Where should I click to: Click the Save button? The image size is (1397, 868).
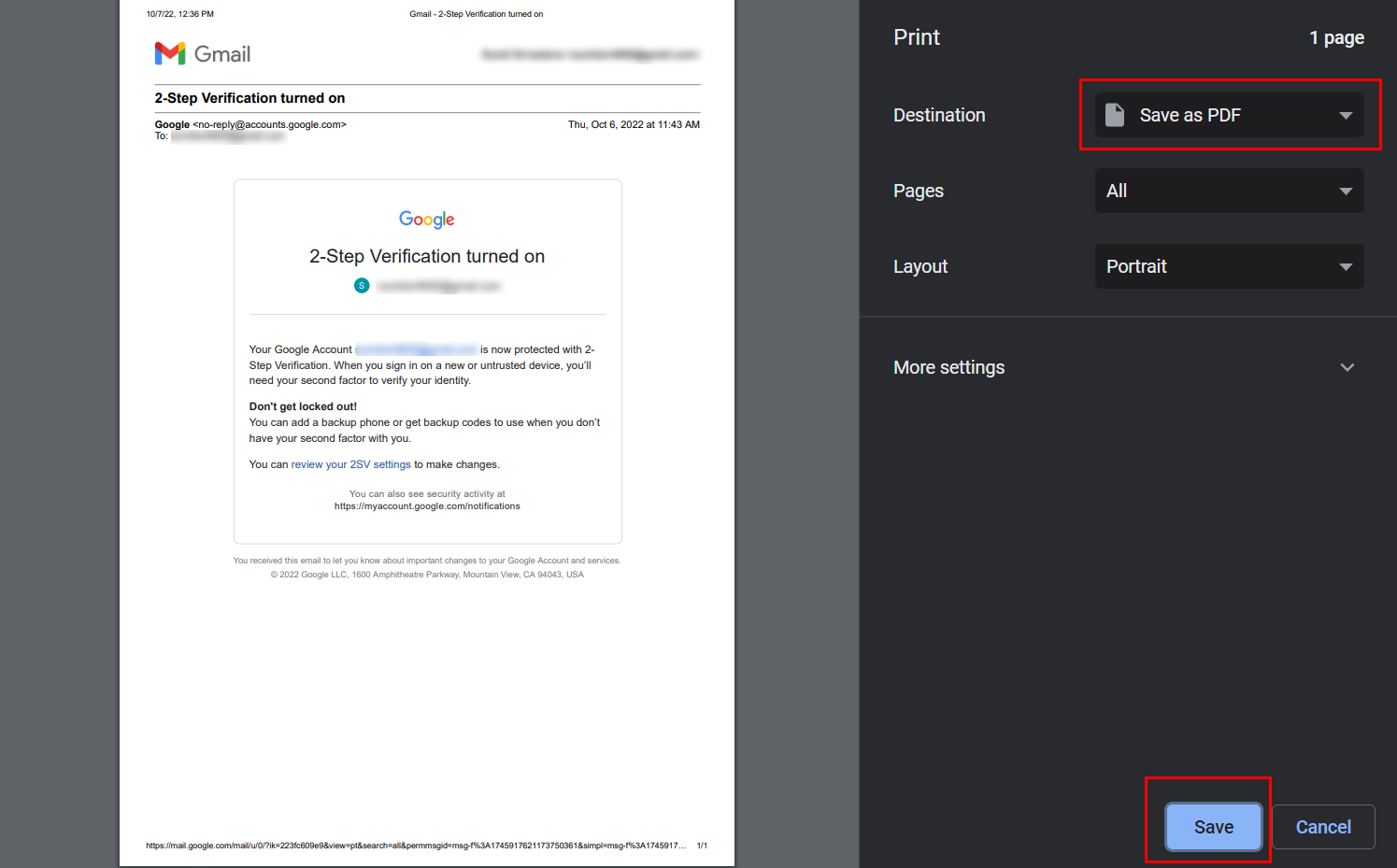pyautogui.click(x=1214, y=827)
